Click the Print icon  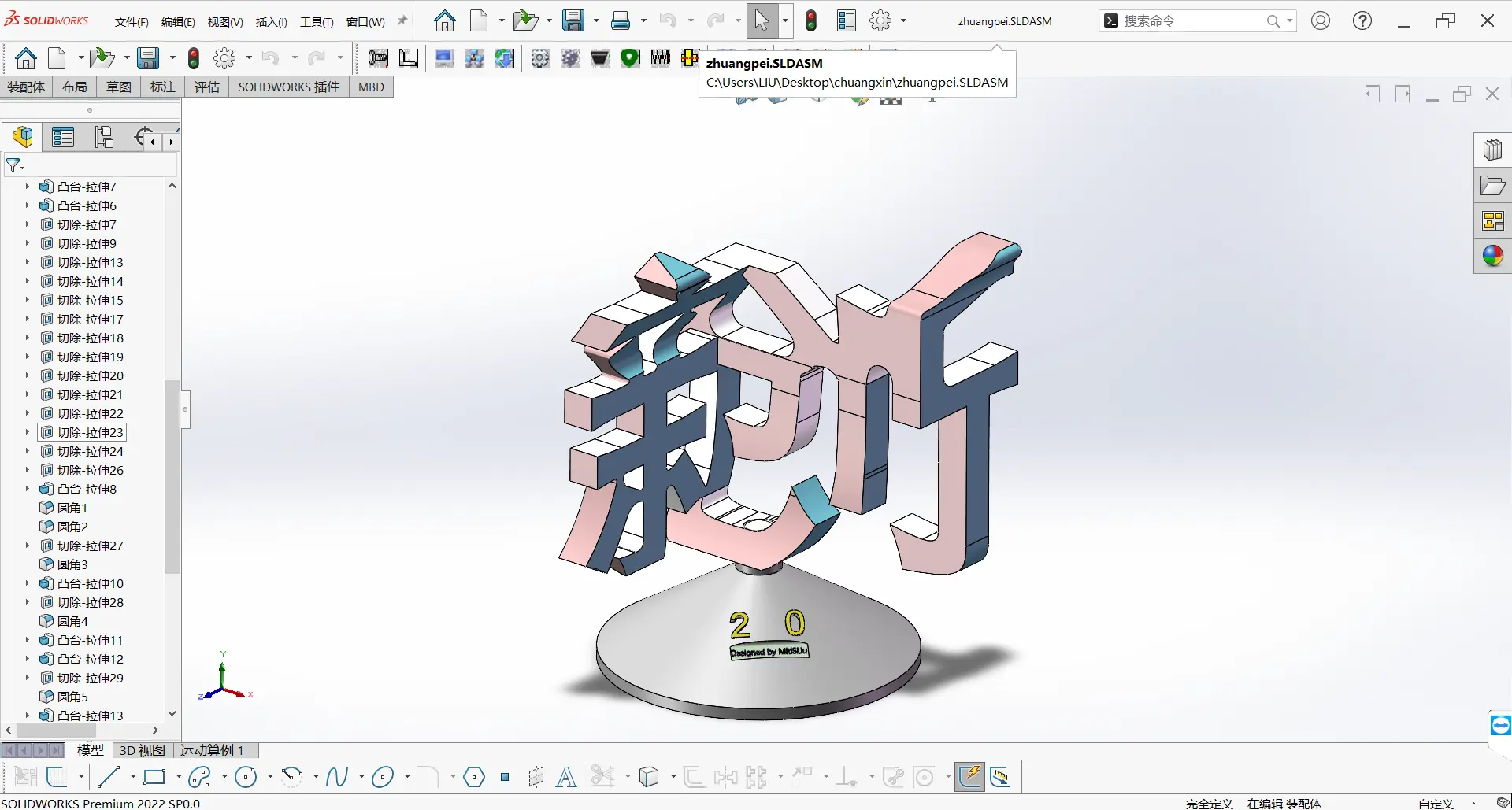(x=621, y=21)
